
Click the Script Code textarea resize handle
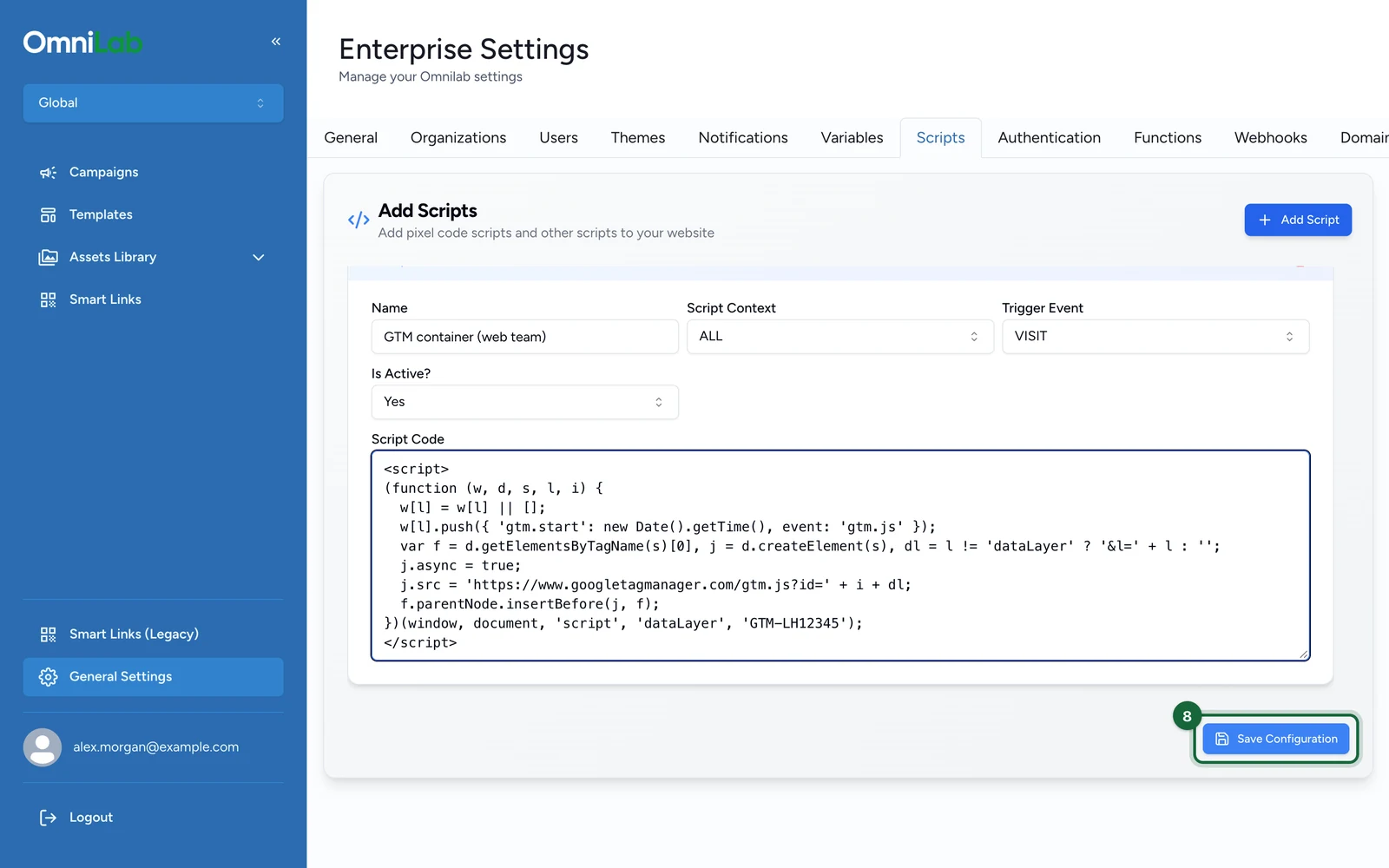pyautogui.click(x=1303, y=654)
